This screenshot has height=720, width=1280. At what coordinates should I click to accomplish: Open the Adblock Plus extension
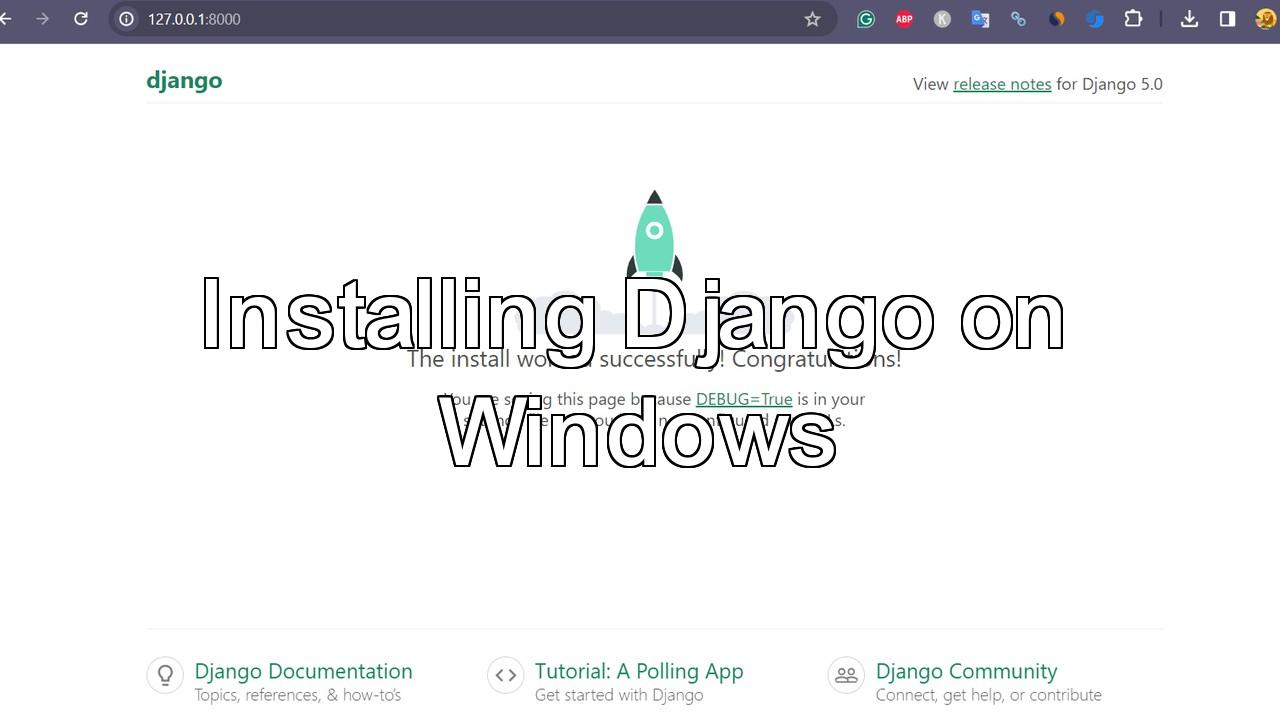(904, 19)
